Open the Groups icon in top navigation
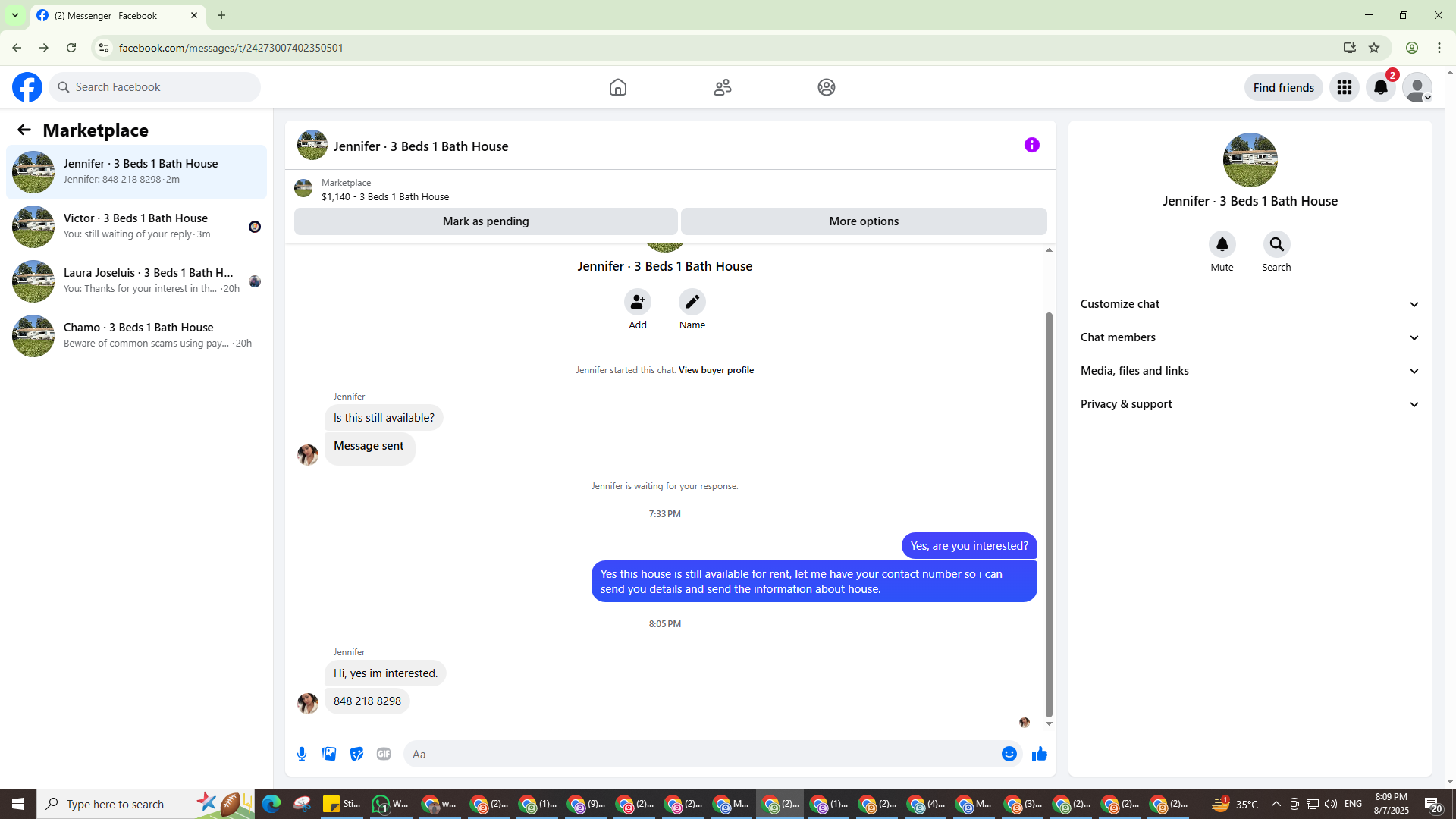Image resolution: width=1456 pixels, height=819 pixels. coord(827,87)
